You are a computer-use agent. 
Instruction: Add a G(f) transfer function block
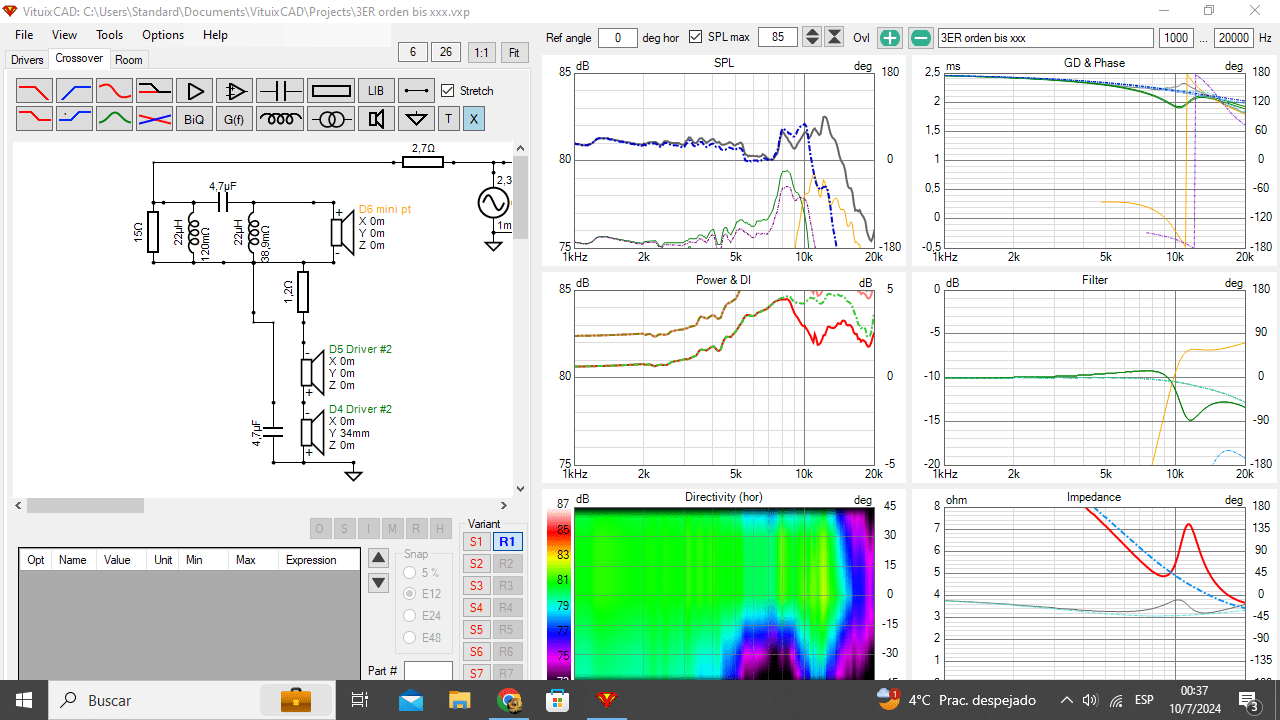pyautogui.click(x=234, y=119)
